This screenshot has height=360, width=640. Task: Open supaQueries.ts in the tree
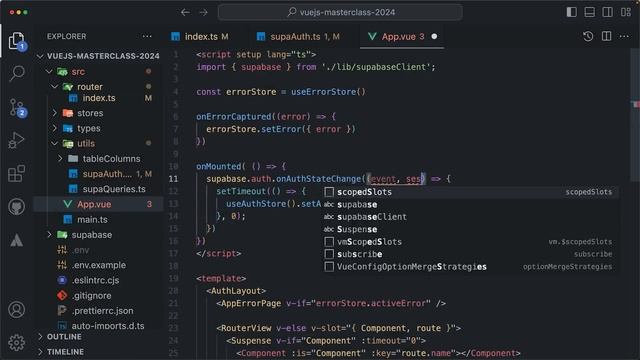click(x=98, y=189)
